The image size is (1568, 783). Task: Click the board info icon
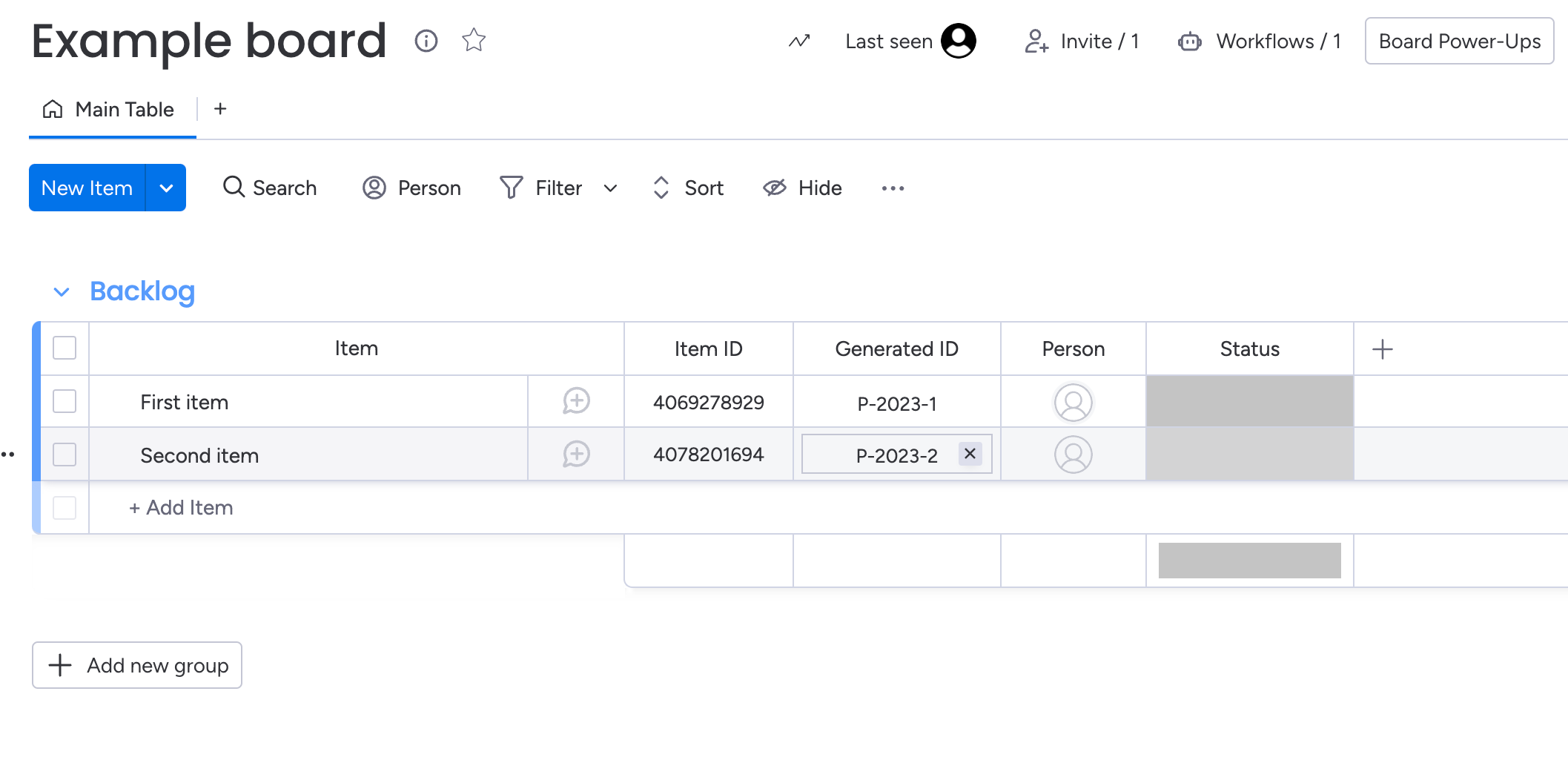tap(426, 41)
